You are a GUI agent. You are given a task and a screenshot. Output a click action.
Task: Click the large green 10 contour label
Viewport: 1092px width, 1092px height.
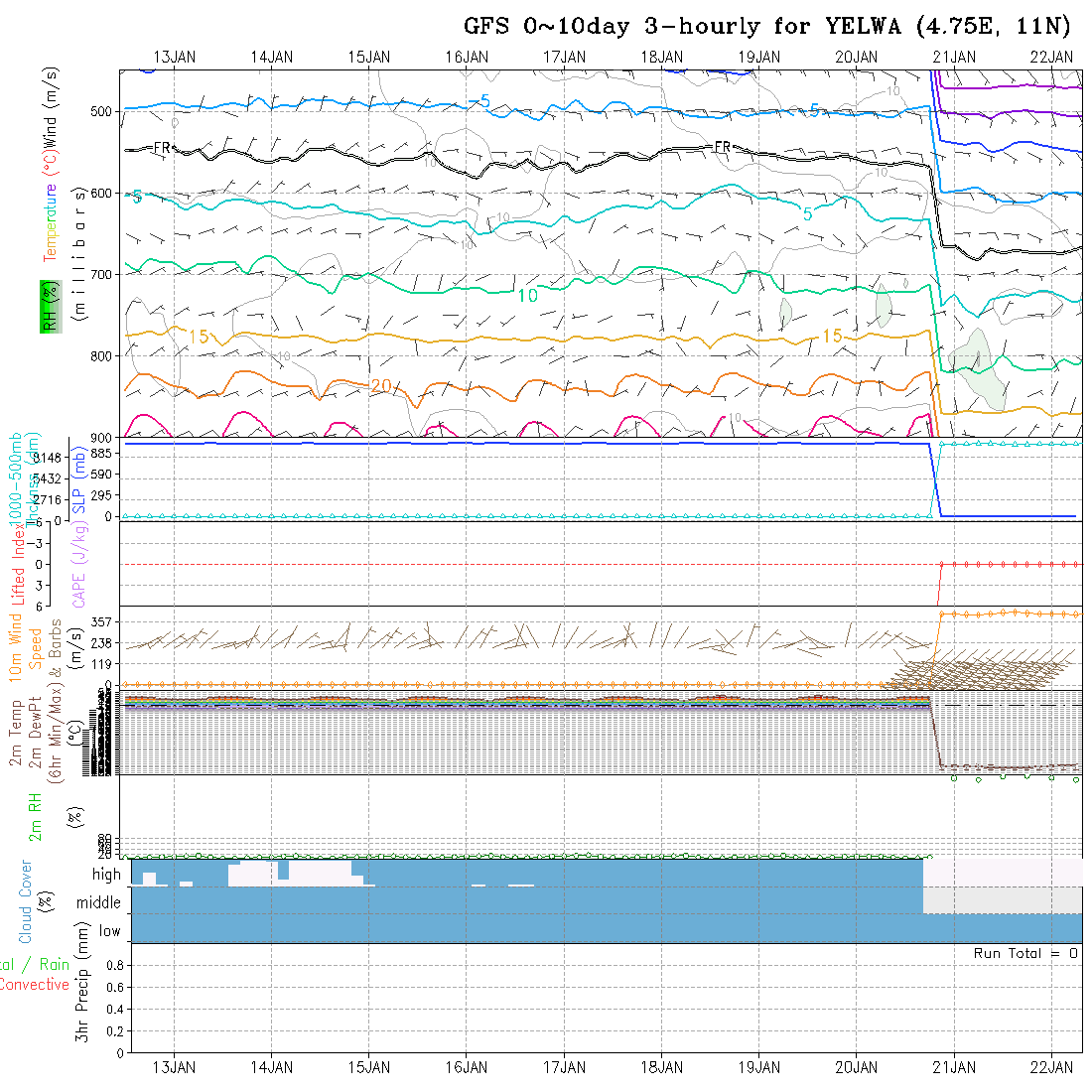click(x=527, y=295)
